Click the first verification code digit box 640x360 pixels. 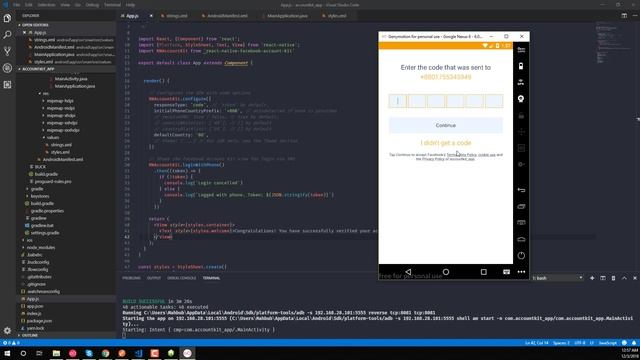(398, 101)
